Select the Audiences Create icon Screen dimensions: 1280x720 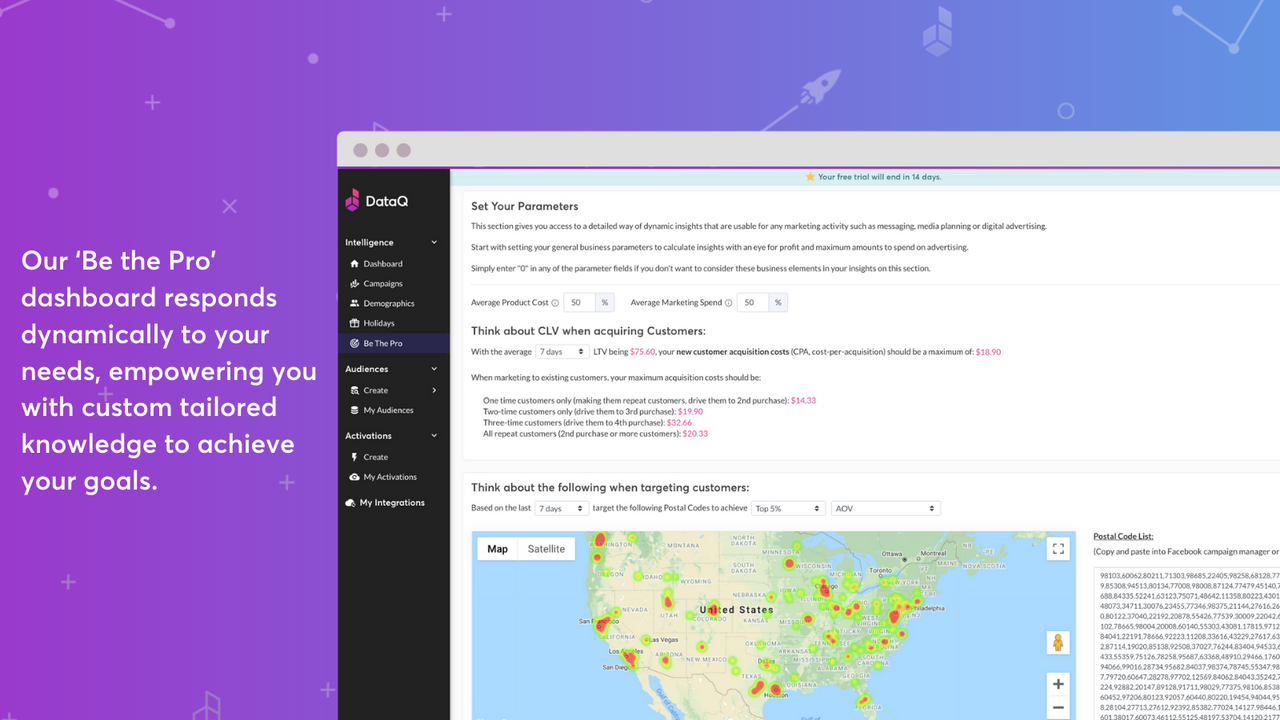point(354,390)
